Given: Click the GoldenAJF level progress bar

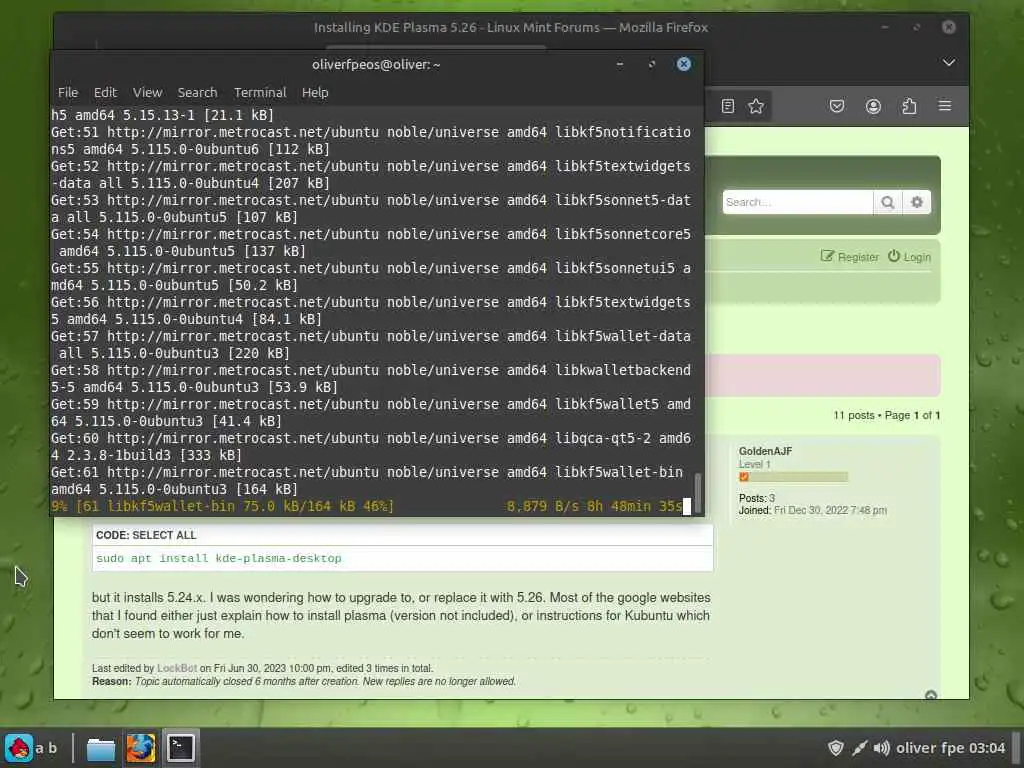Looking at the screenshot, I should [x=793, y=477].
